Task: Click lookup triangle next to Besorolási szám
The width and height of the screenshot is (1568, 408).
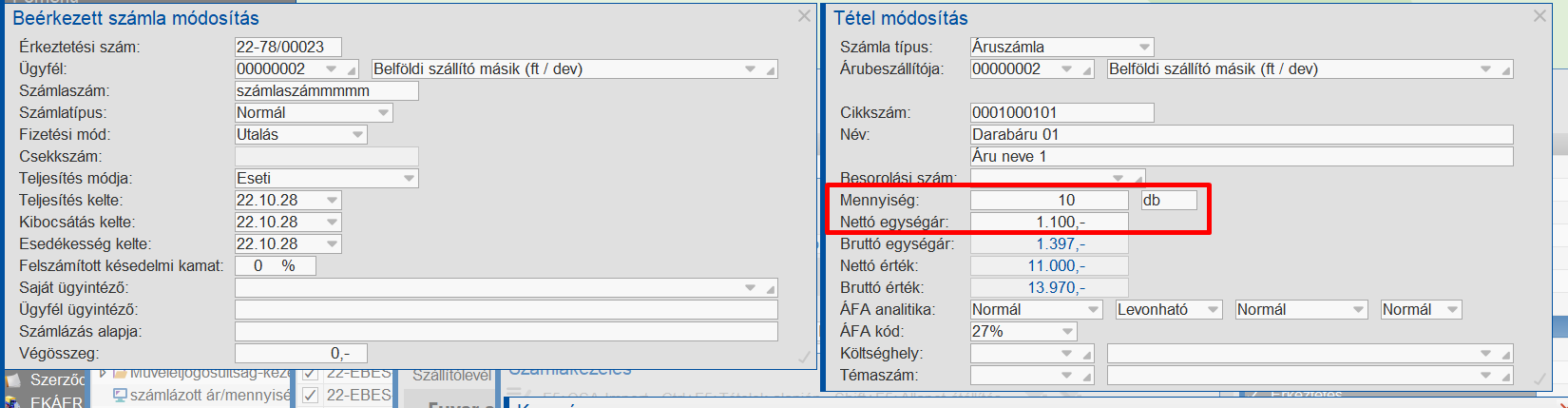Action: click(1138, 179)
